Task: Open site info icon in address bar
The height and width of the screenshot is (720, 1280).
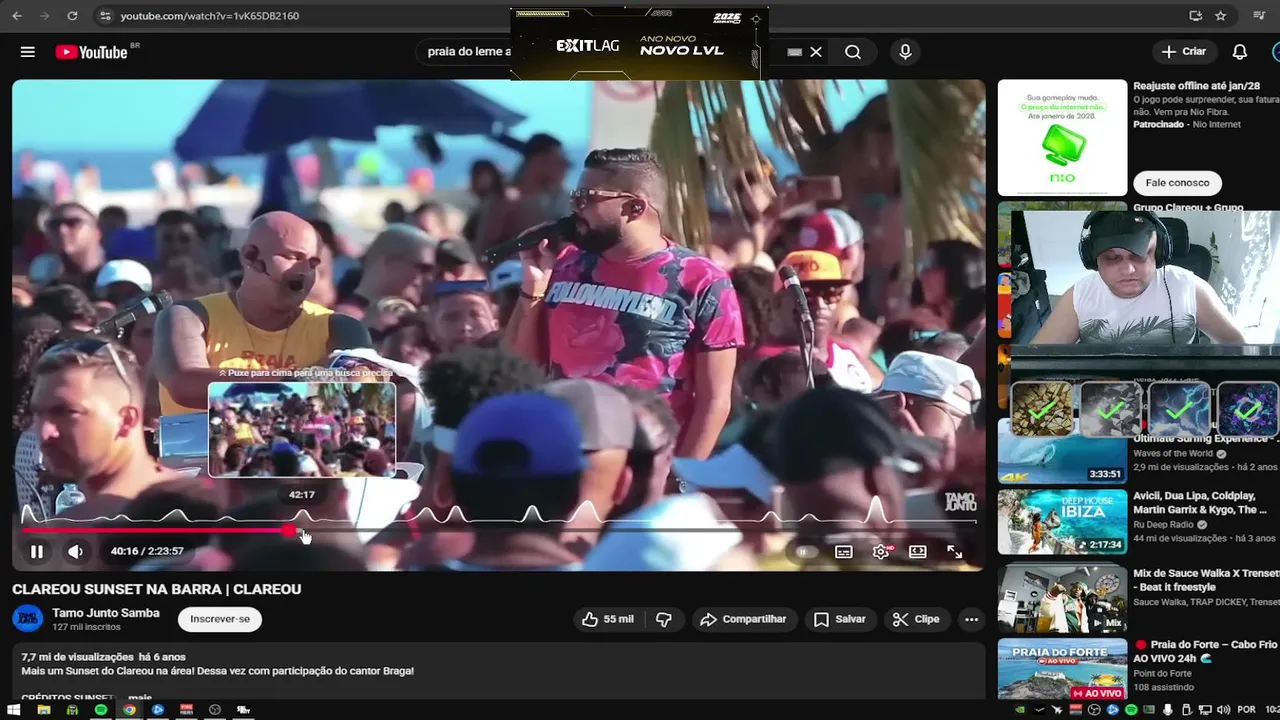Action: (106, 16)
